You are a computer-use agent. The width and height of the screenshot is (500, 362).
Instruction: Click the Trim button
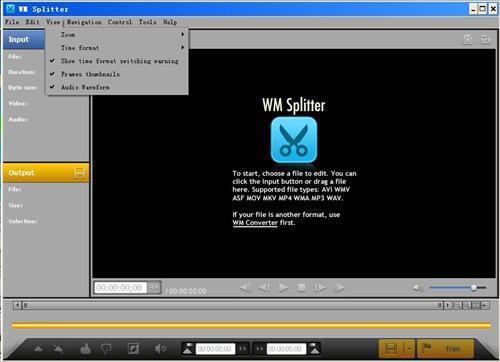click(x=445, y=349)
